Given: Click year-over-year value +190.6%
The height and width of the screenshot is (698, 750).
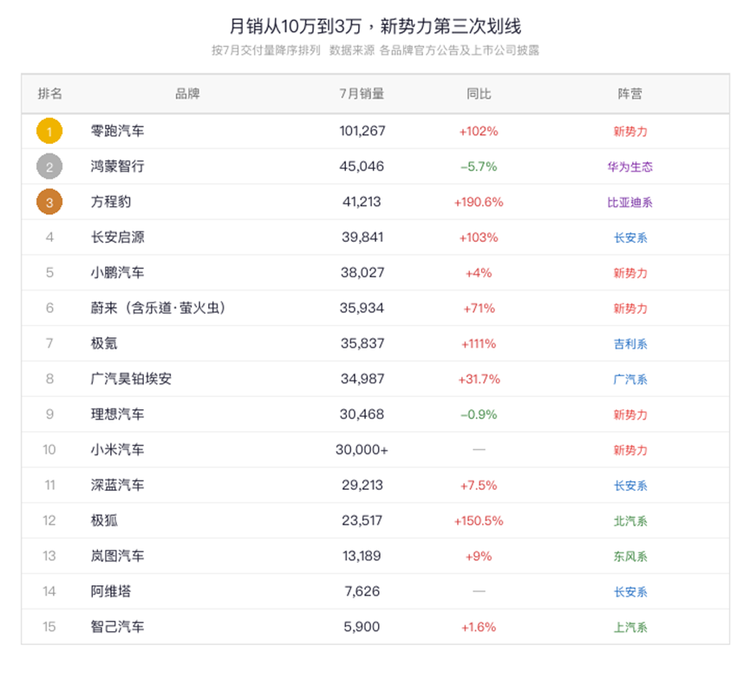Looking at the screenshot, I should (x=479, y=202).
